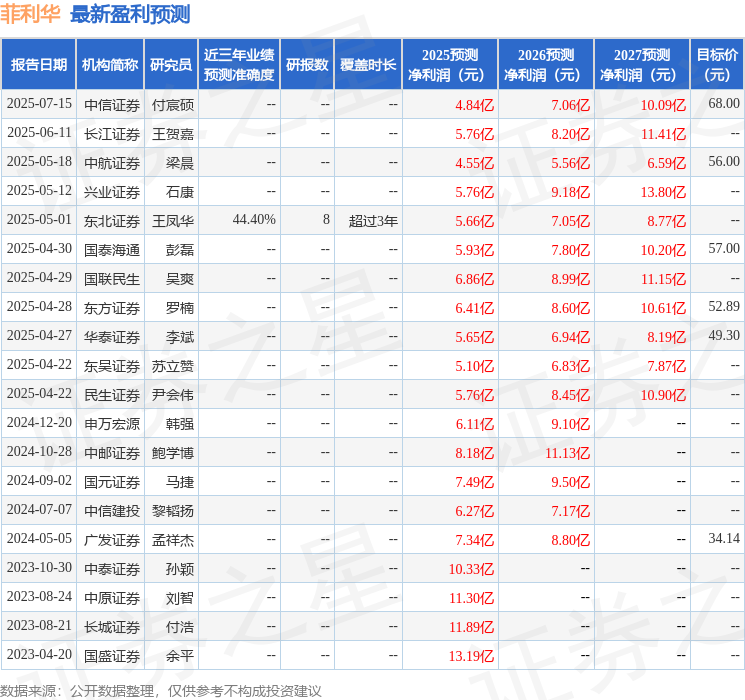745x700 pixels.
Task: Click the 报告日期 column header
Action: coord(38,65)
